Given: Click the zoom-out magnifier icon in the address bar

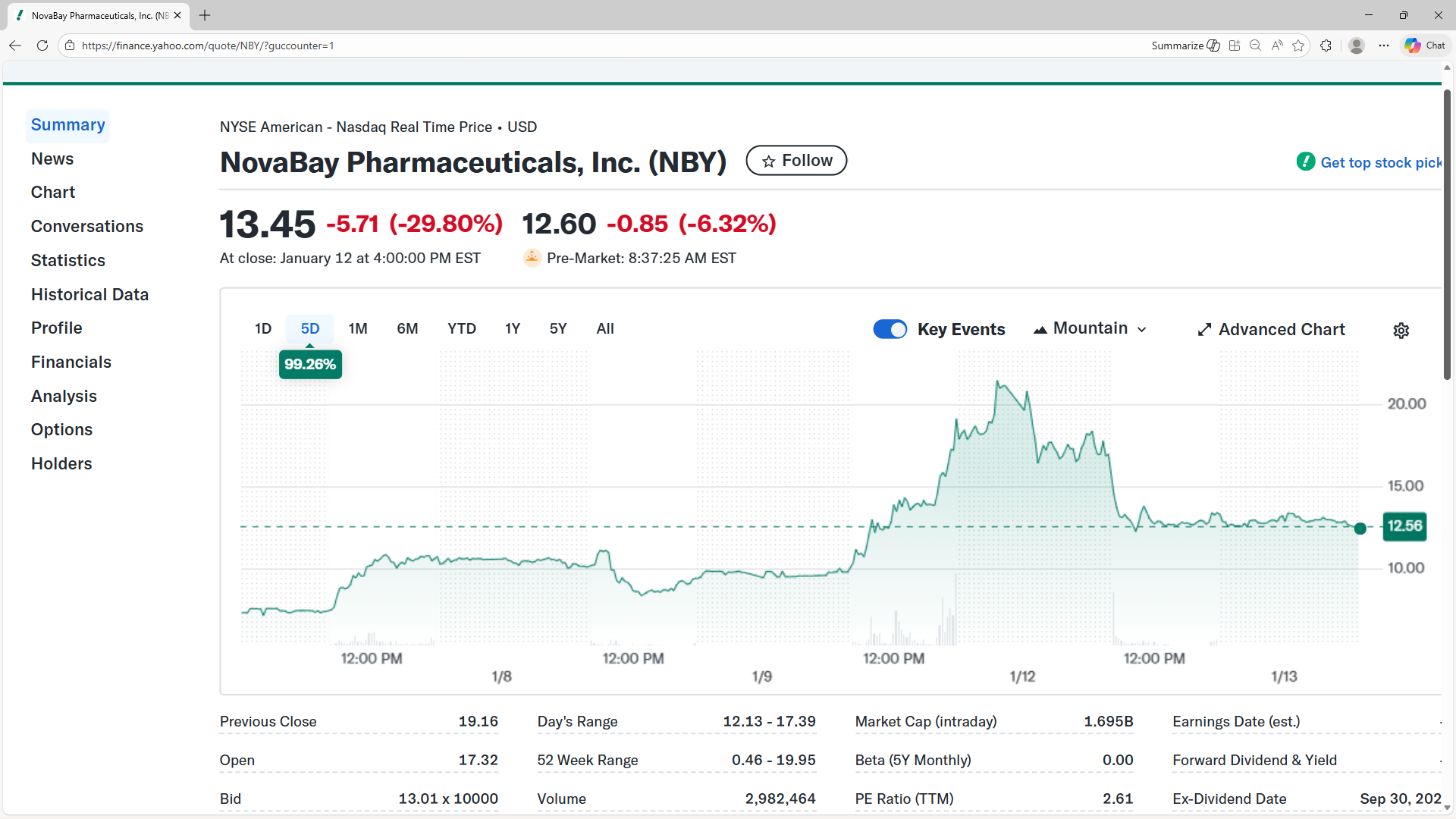Looking at the screenshot, I should coord(1255,45).
